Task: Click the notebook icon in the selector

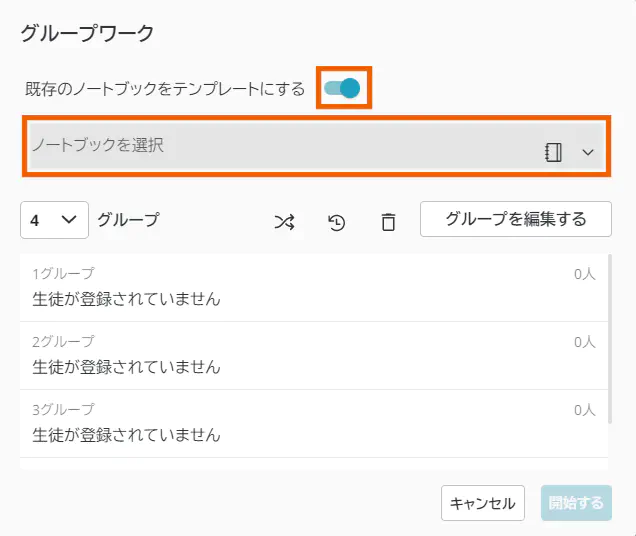Action: [553, 151]
